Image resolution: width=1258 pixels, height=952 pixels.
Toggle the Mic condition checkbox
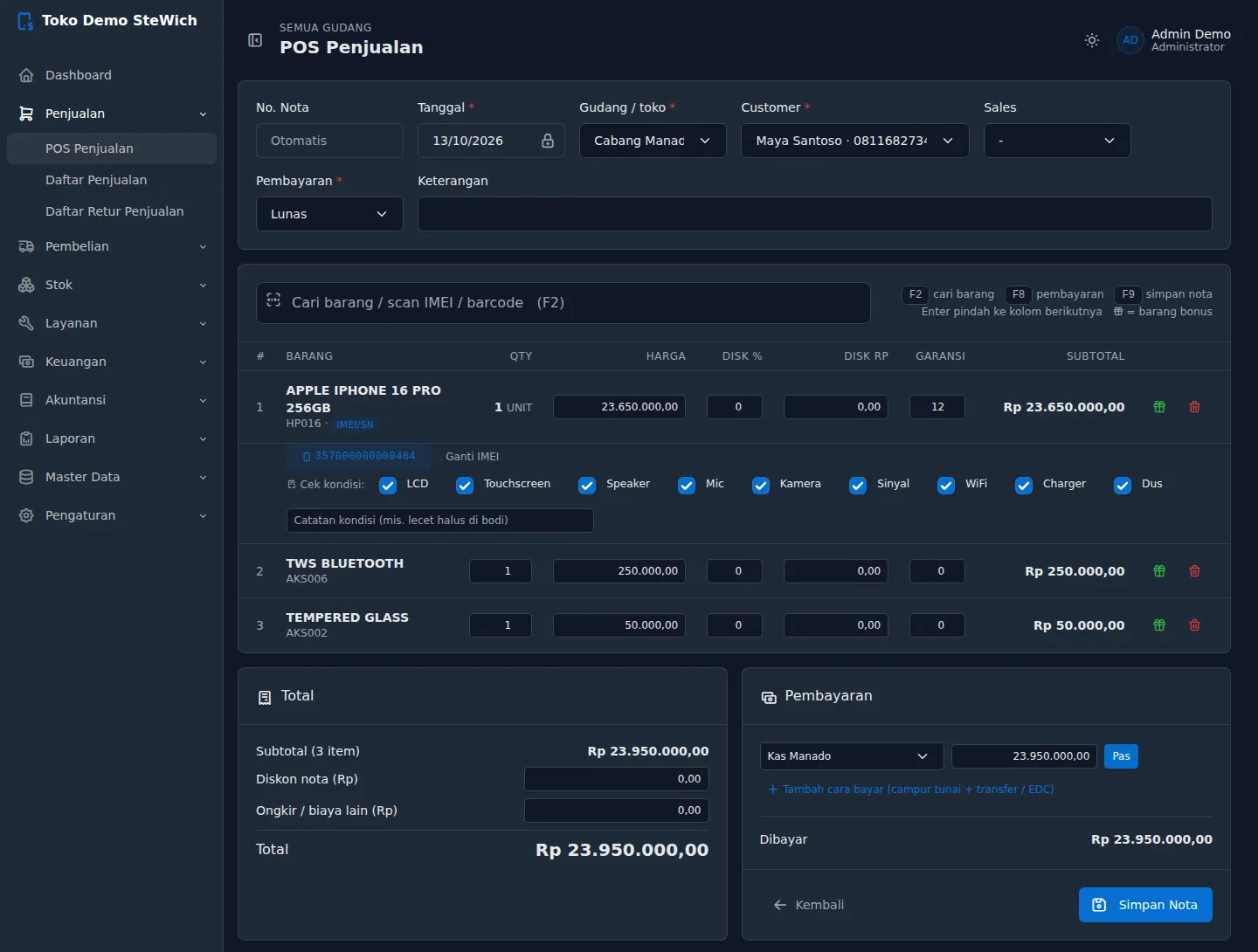[687, 486]
